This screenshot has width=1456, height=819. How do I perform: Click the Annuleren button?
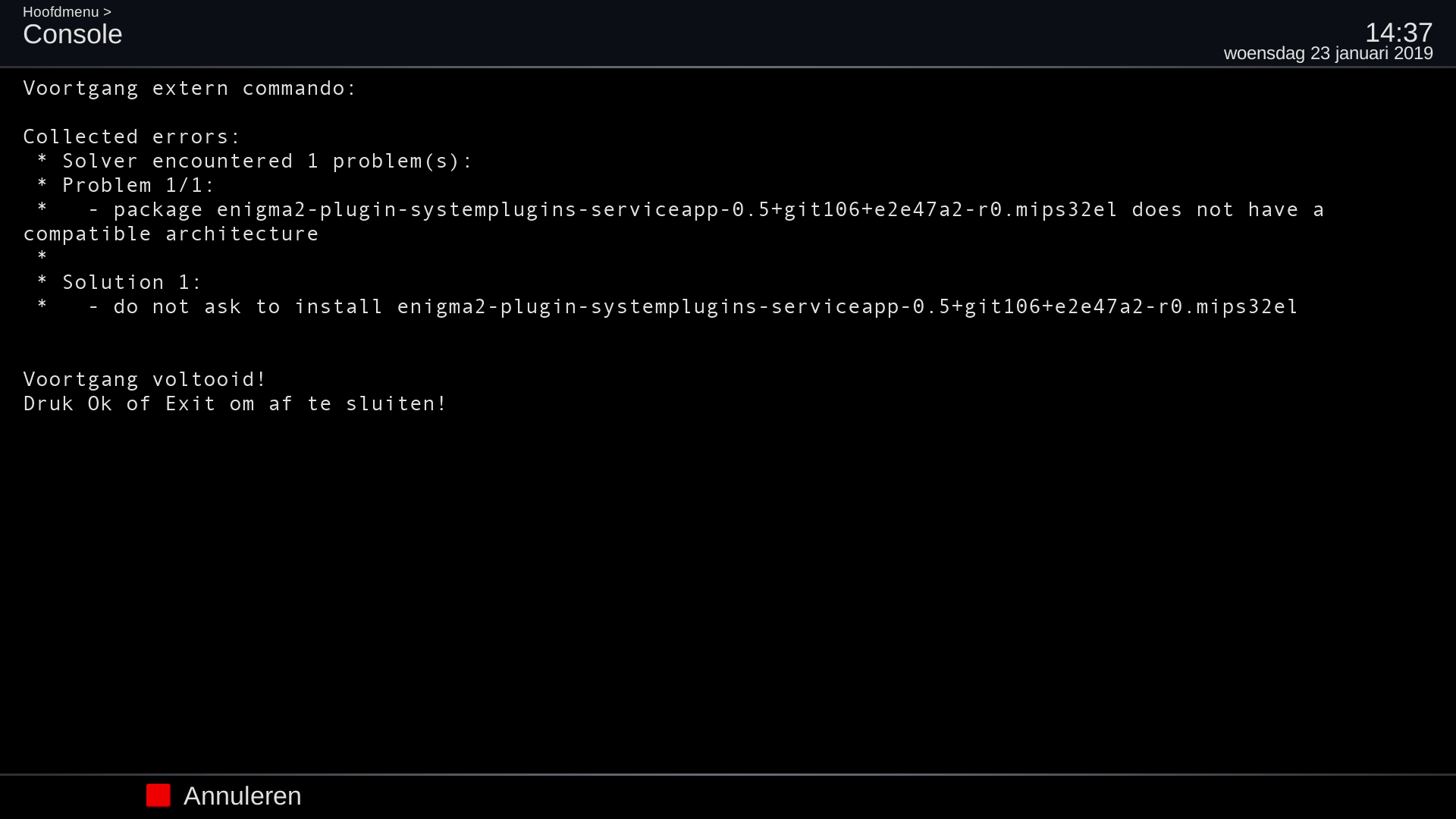coord(243,795)
